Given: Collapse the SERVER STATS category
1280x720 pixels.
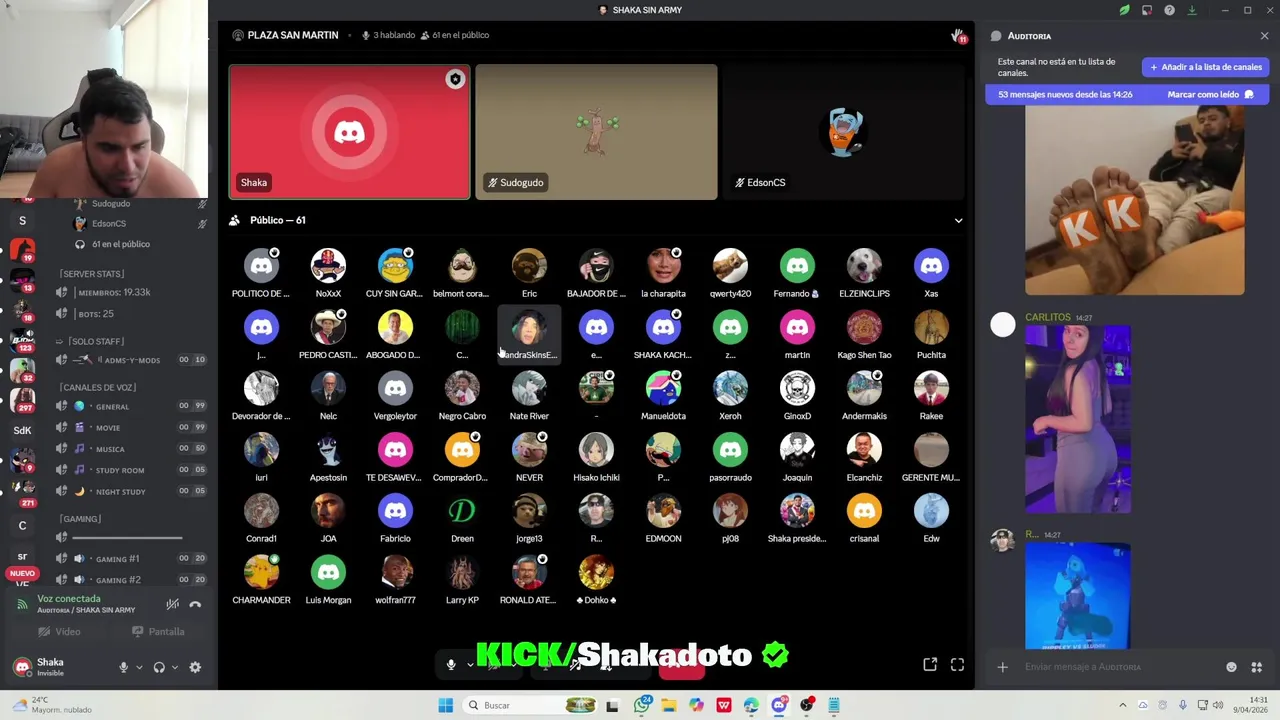Looking at the screenshot, I should point(92,273).
